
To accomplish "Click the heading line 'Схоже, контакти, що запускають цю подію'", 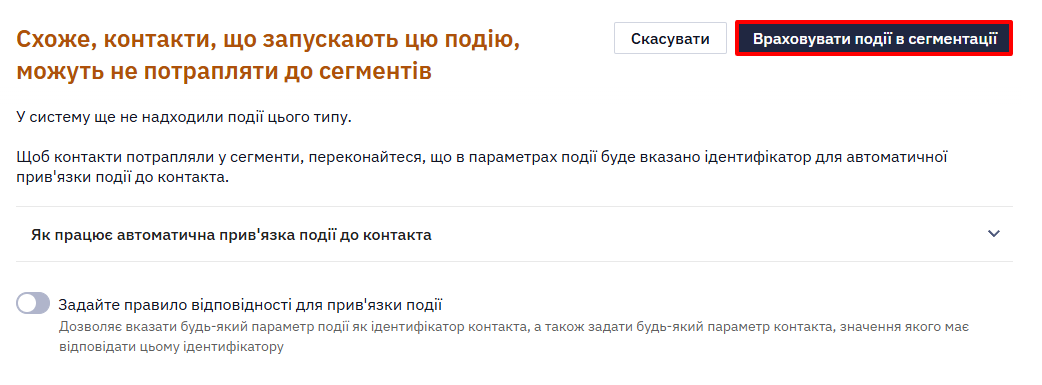I will point(268,40).
